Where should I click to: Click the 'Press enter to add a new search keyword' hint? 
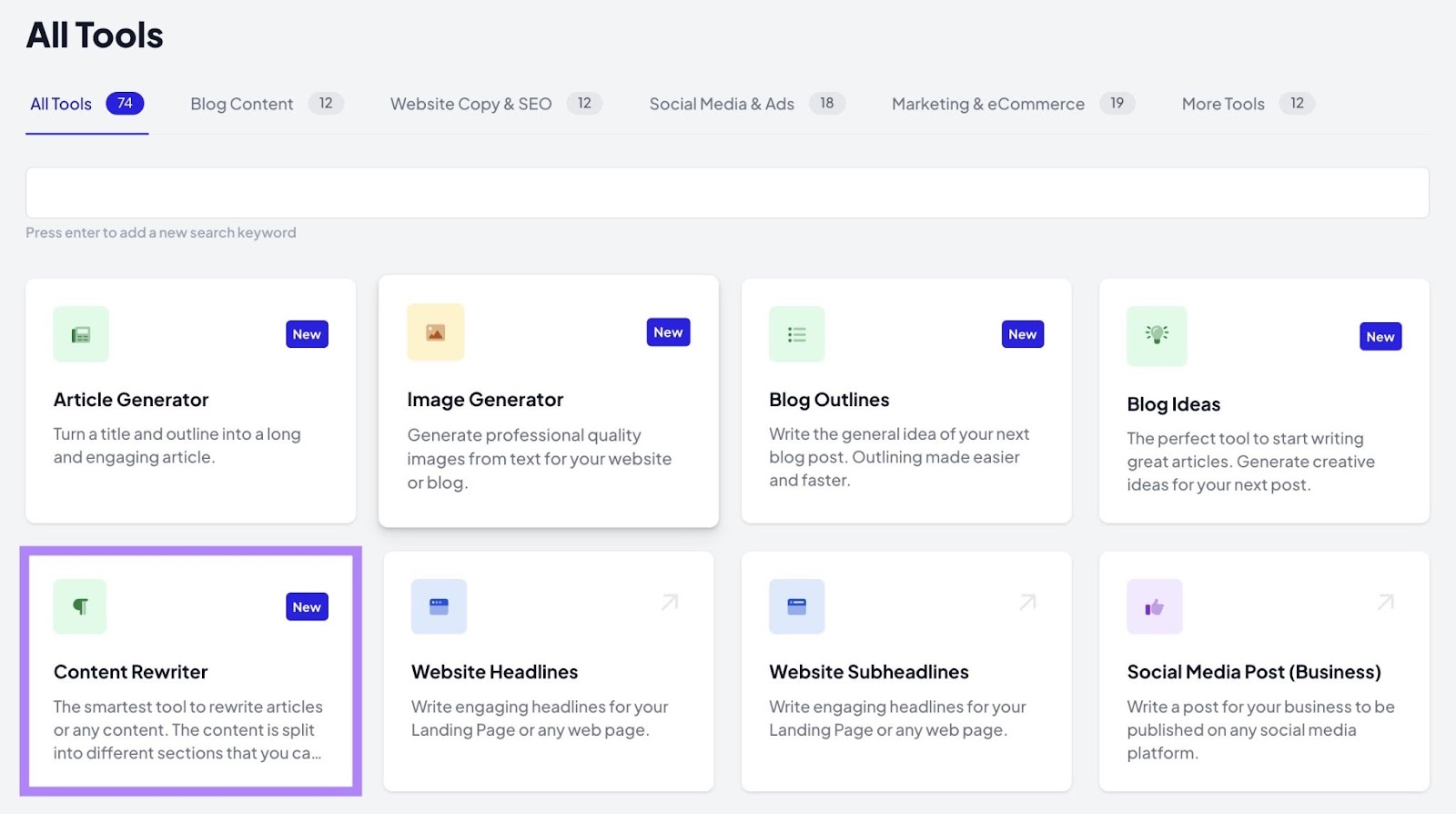click(x=161, y=232)
